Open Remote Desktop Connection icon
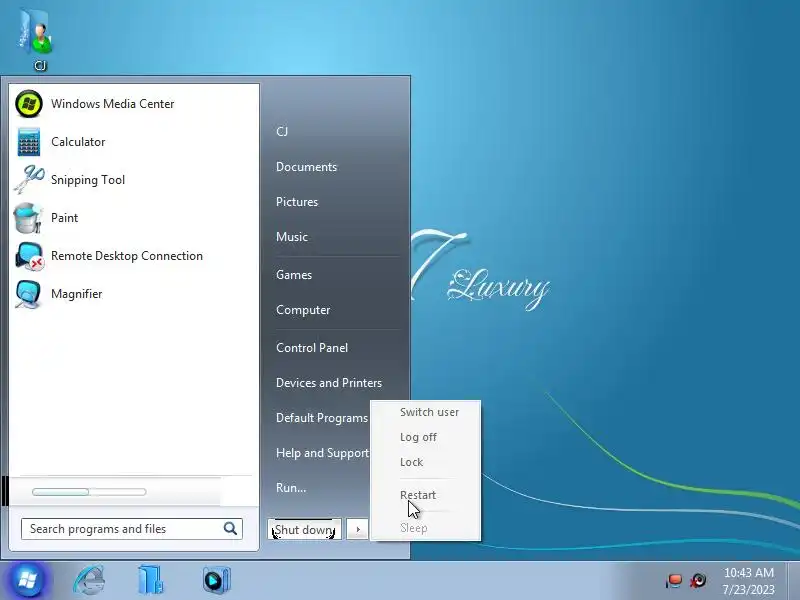 [29, 256]
